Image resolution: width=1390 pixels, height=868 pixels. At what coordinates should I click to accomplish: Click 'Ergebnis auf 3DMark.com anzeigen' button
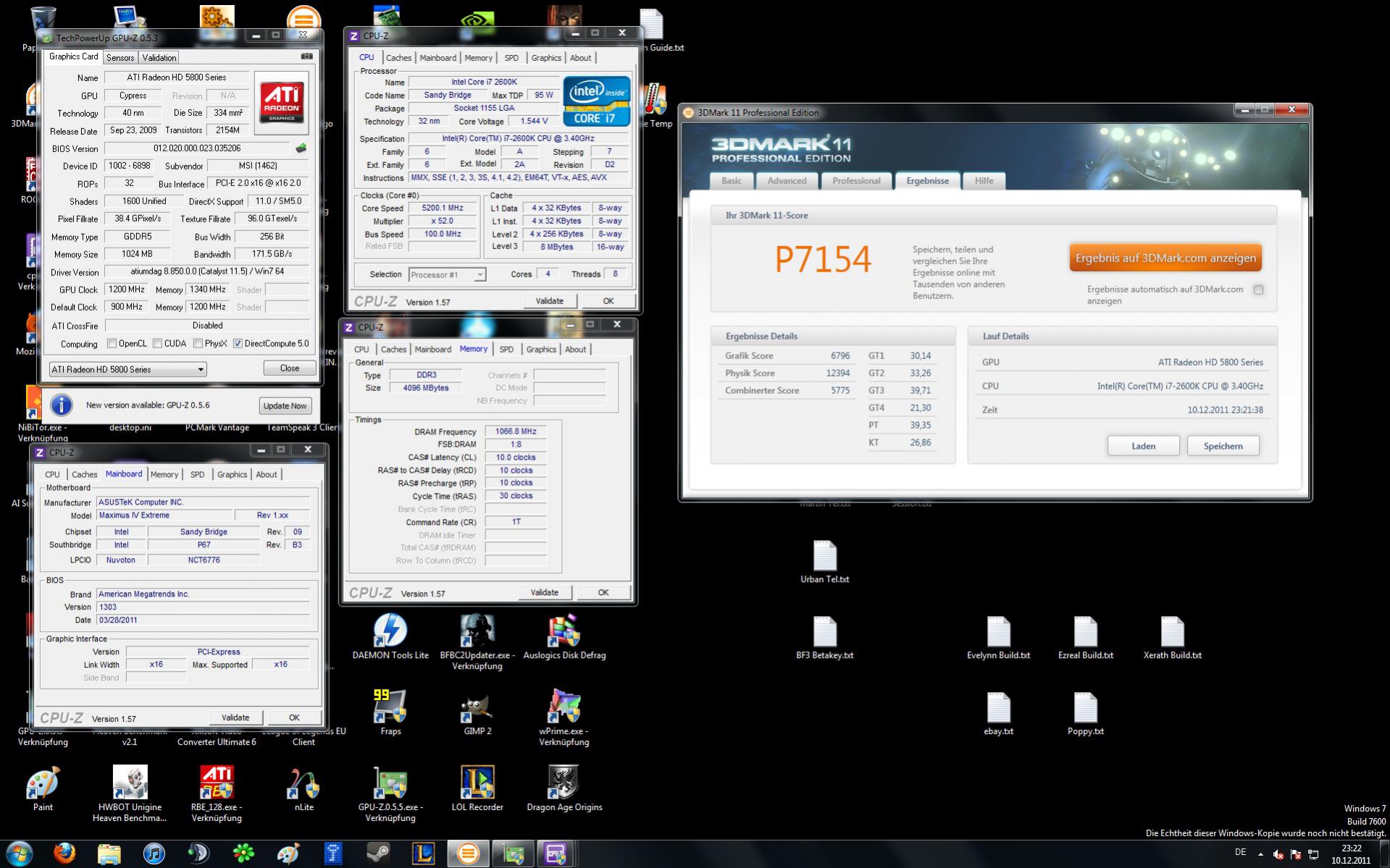click(x=1165, y=258)
